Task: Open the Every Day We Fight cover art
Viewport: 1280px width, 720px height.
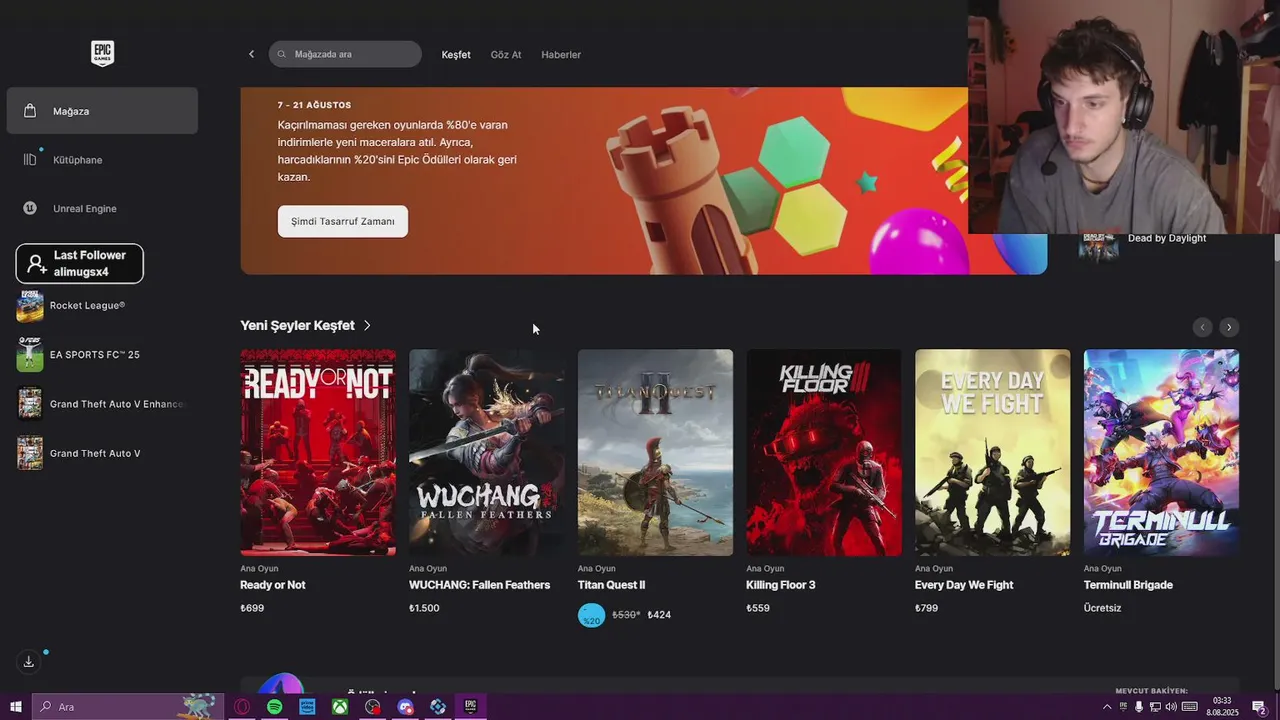Action: coord(992,452)
